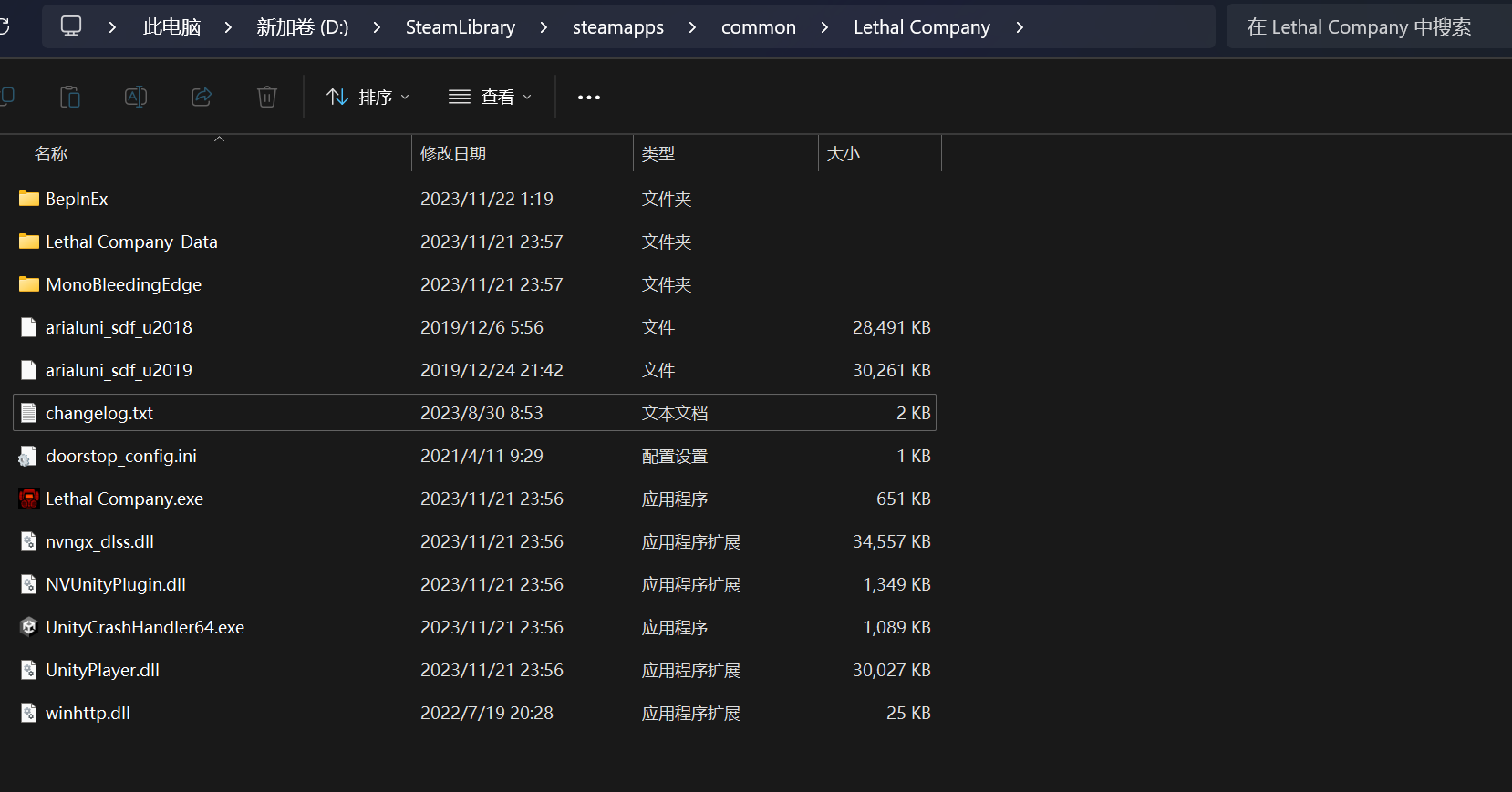Image resolution: width=1512 pixels, height=792 pixels.
Task: Click the BepInEx folder icon
Action: click(x=29, y=199)
